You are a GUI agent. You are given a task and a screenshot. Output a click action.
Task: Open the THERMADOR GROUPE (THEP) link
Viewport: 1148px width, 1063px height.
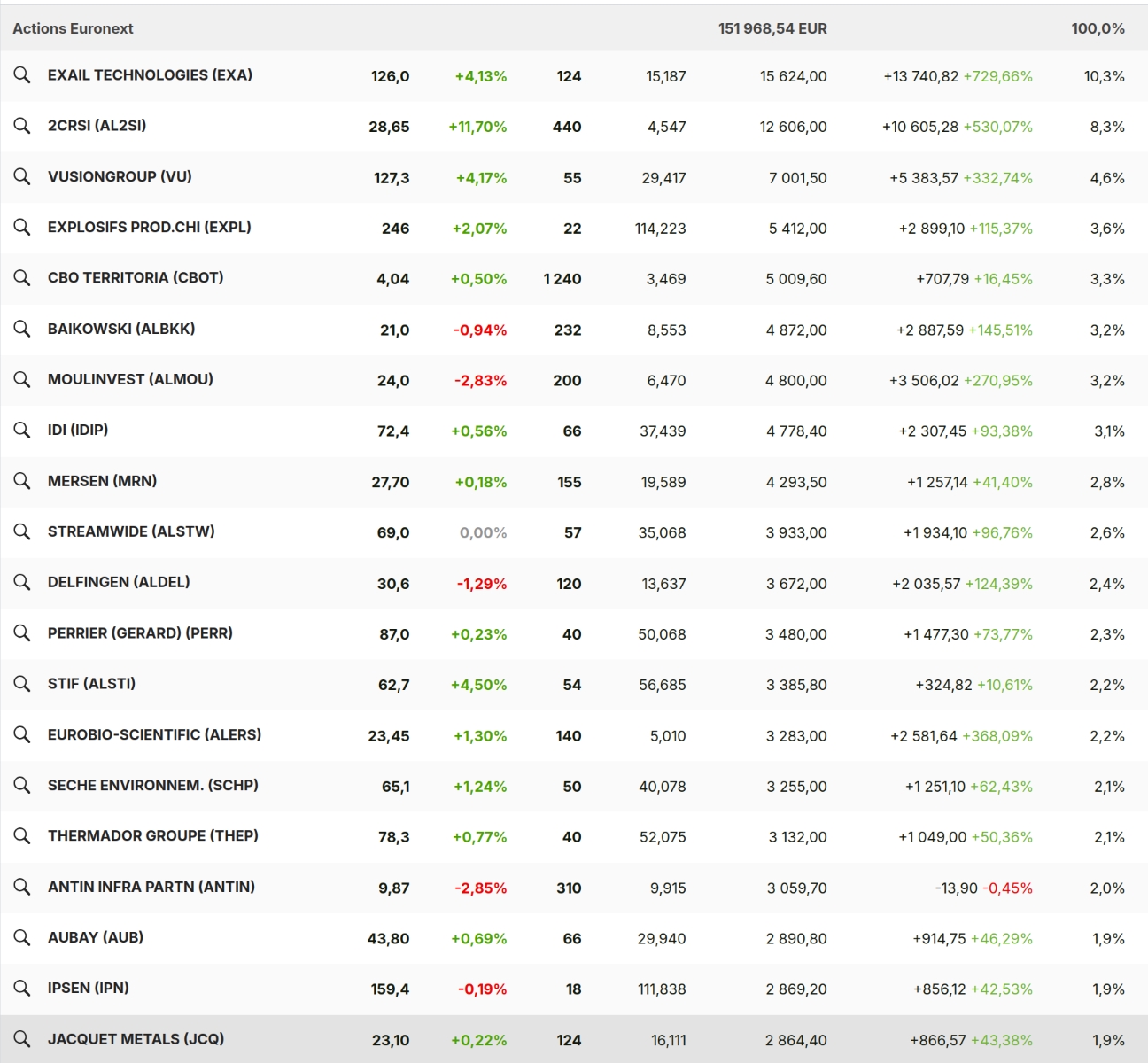[152, 835]
